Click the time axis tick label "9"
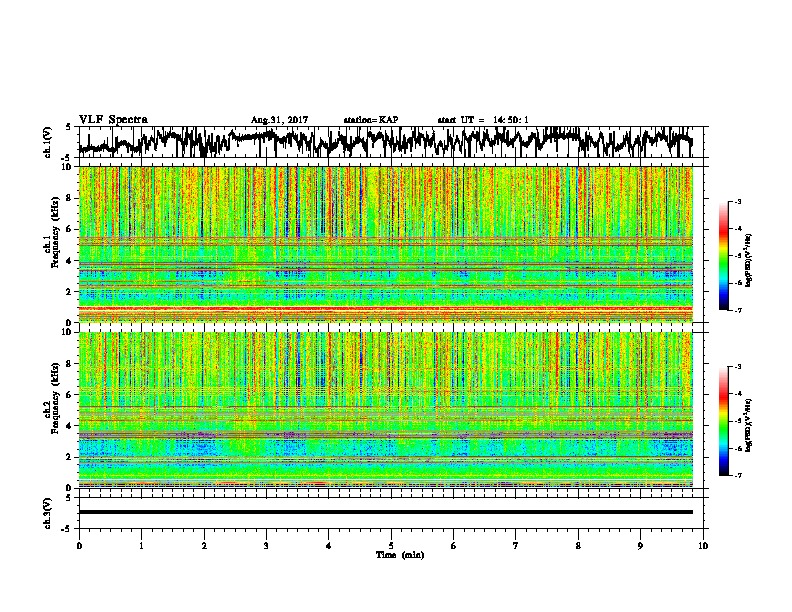Viewport: 792px width, 612px height. coord(640,546)
